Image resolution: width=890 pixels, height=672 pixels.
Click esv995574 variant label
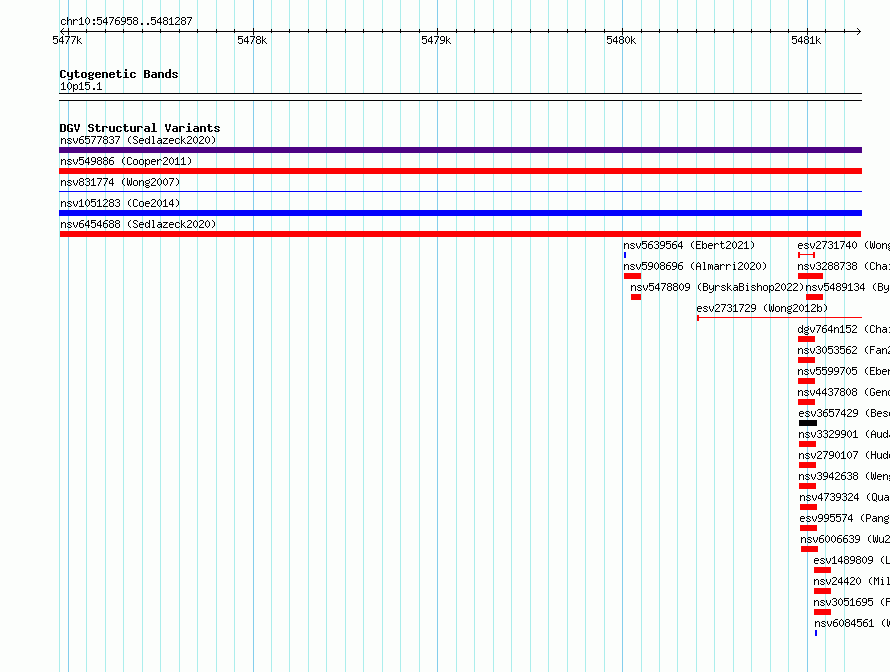point(845,518)
